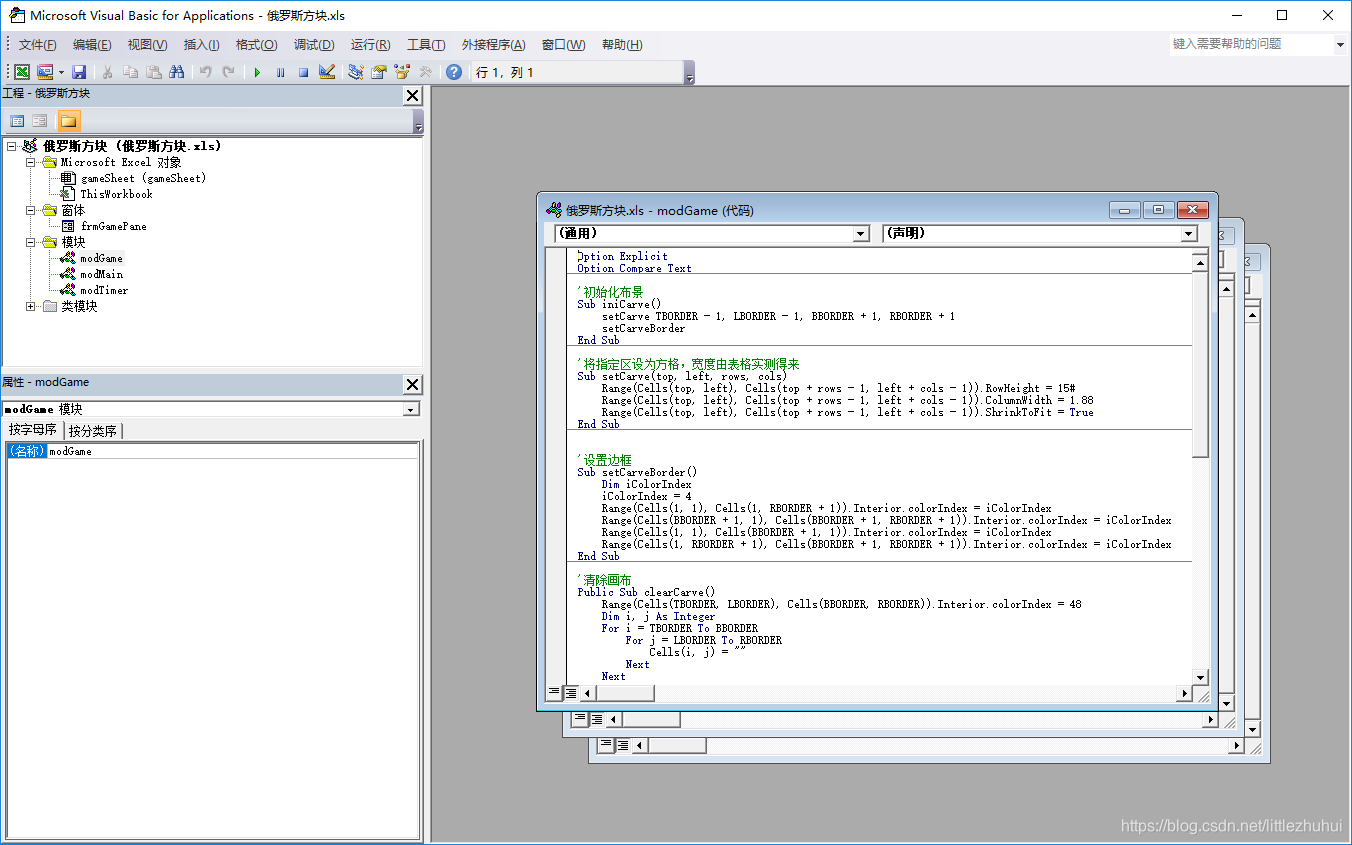Open the Properties Window toolbar icon
This screenshot has height=845, width=1352.
pyautogui.click(x=379, y=72)
